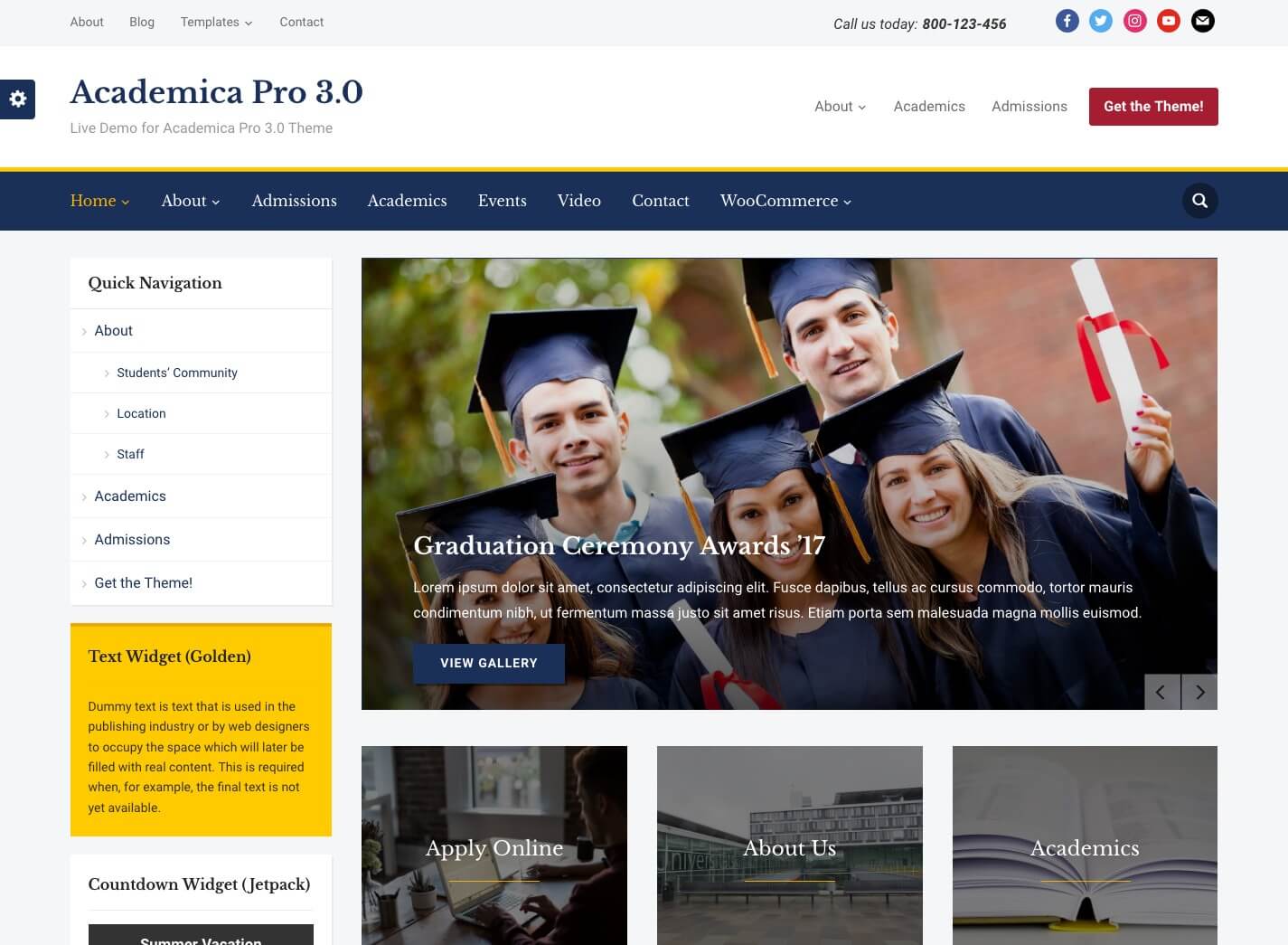Click the Countdown Widget (Jetpack) heading
The width and height of the screenshot is (1288, 945).
pos(199,884)
